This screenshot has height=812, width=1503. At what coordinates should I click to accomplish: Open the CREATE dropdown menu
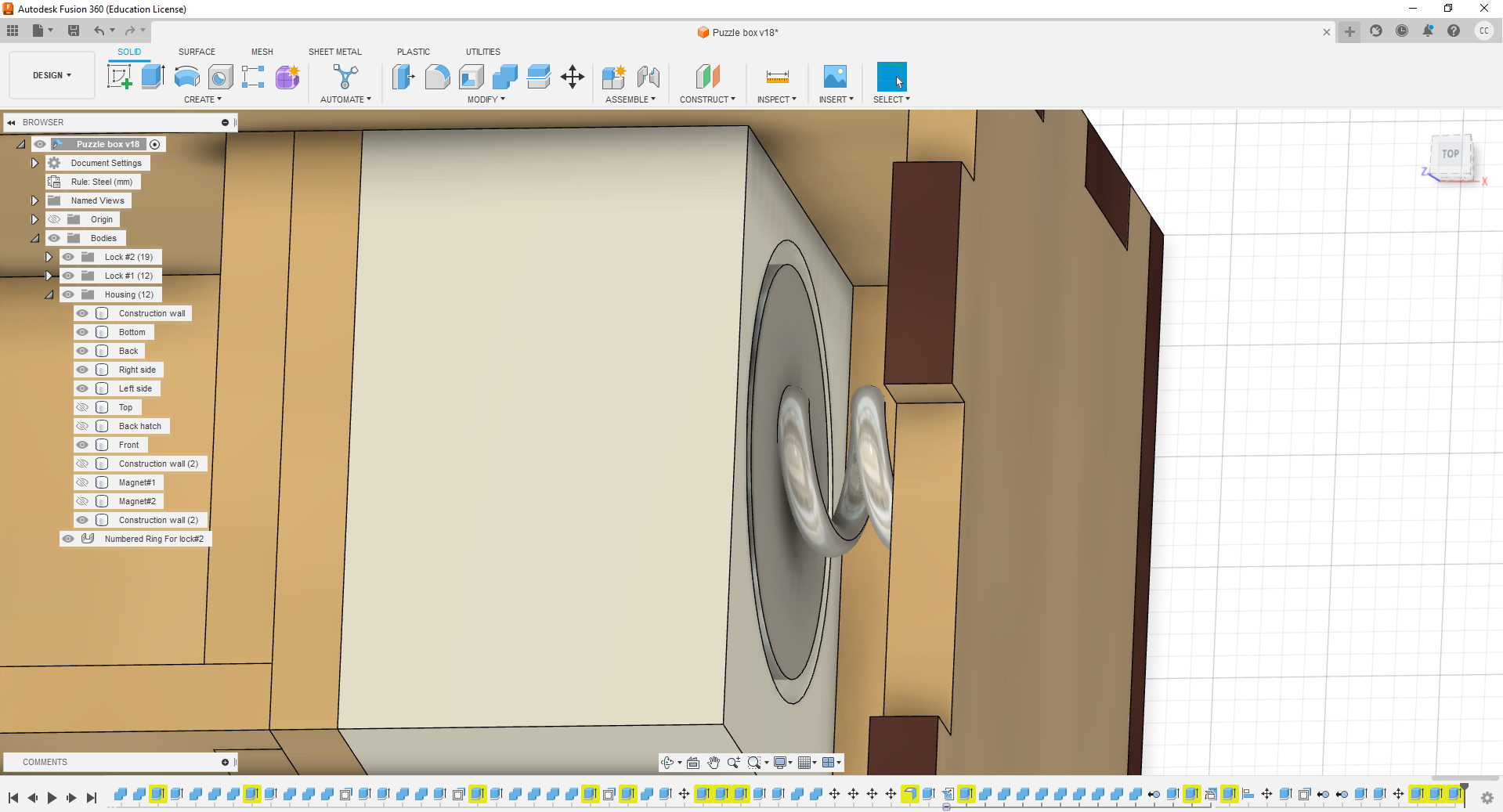click(x=203, y=99)
